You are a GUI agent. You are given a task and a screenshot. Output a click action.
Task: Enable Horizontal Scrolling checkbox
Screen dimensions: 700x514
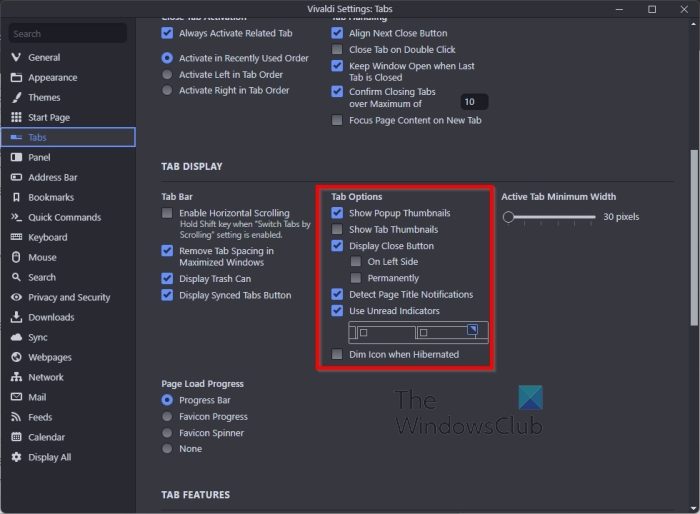click(167, 213)
